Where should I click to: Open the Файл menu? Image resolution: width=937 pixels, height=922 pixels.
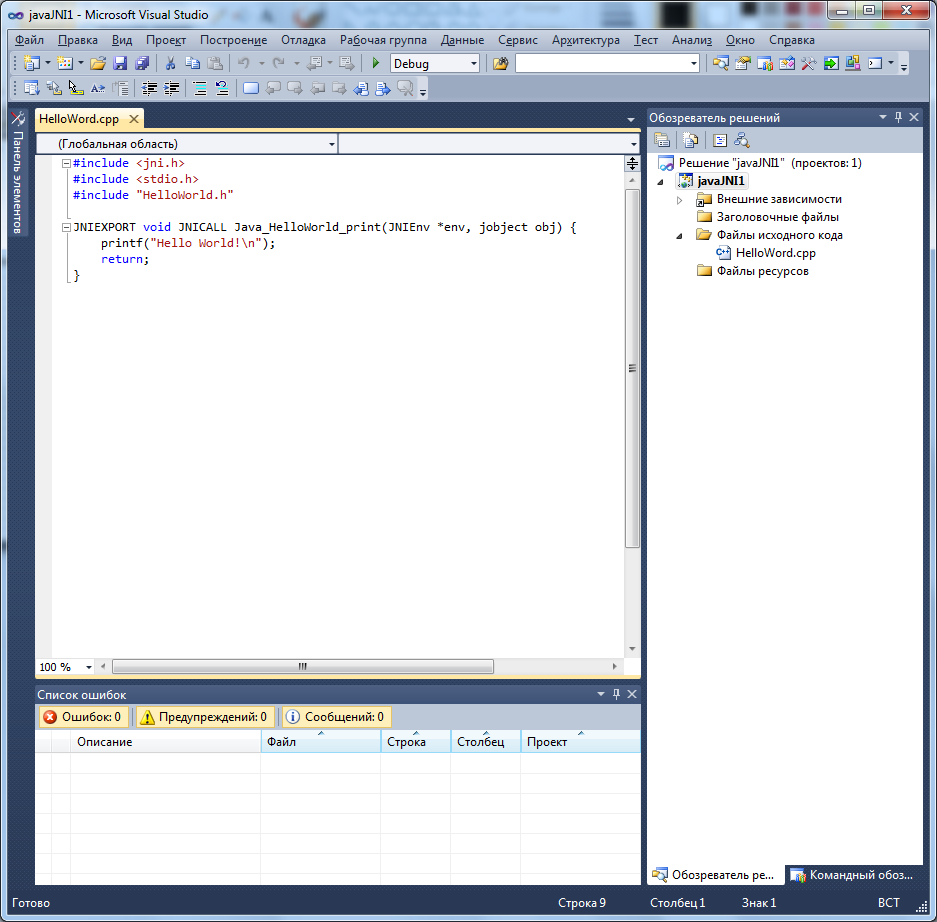(x=29, y=40)
